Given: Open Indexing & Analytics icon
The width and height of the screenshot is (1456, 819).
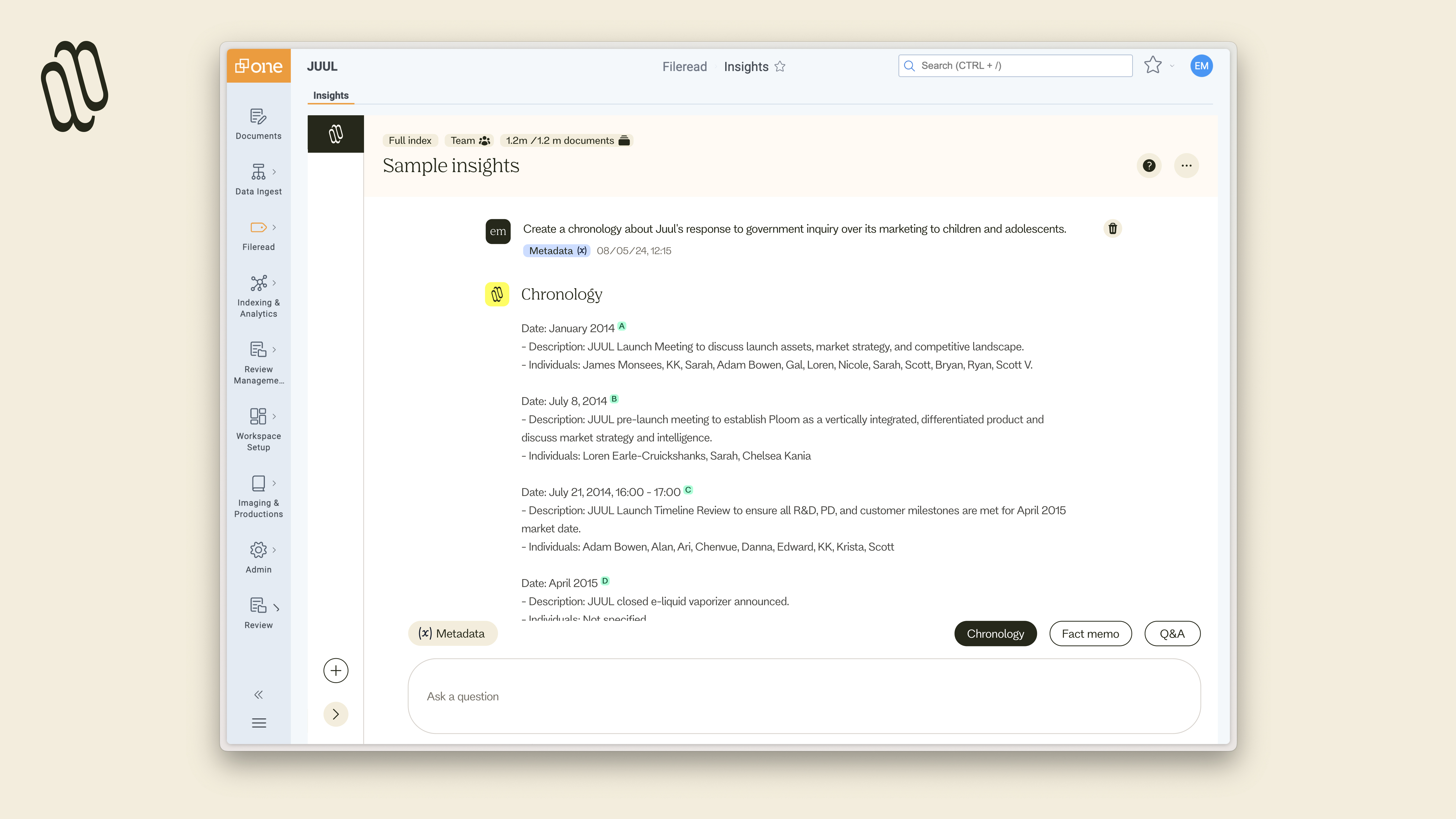Looking at the screenshot, I should click(258, 283).
